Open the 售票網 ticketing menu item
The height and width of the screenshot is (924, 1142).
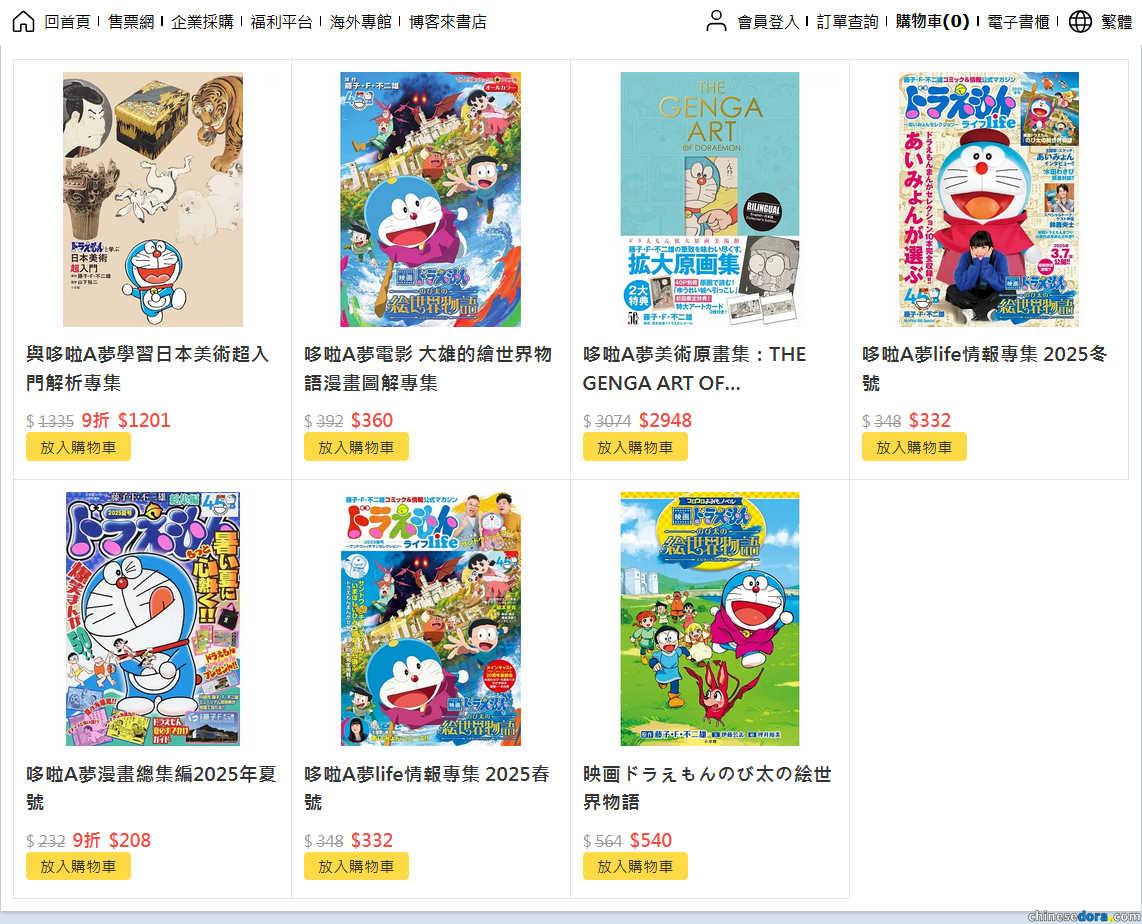click(x=131, y=22)
